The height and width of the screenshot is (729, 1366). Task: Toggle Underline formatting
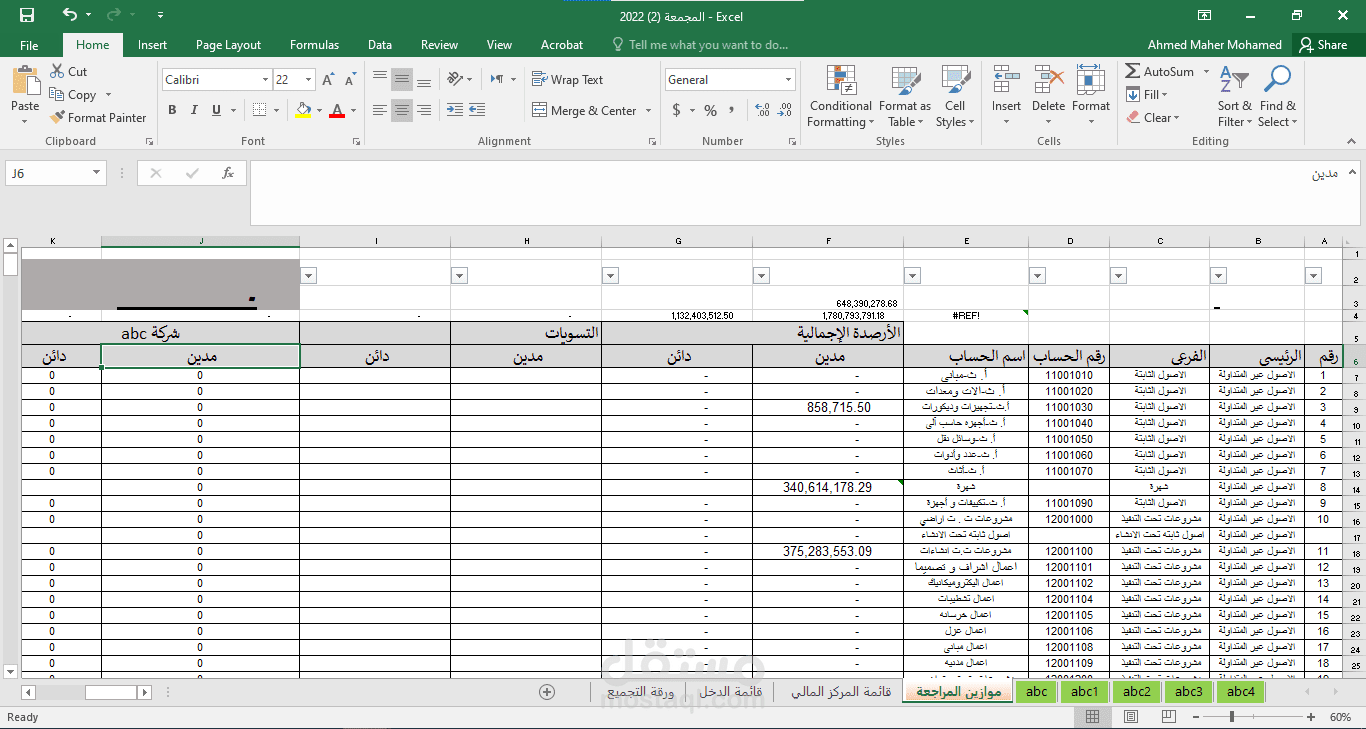216,111
